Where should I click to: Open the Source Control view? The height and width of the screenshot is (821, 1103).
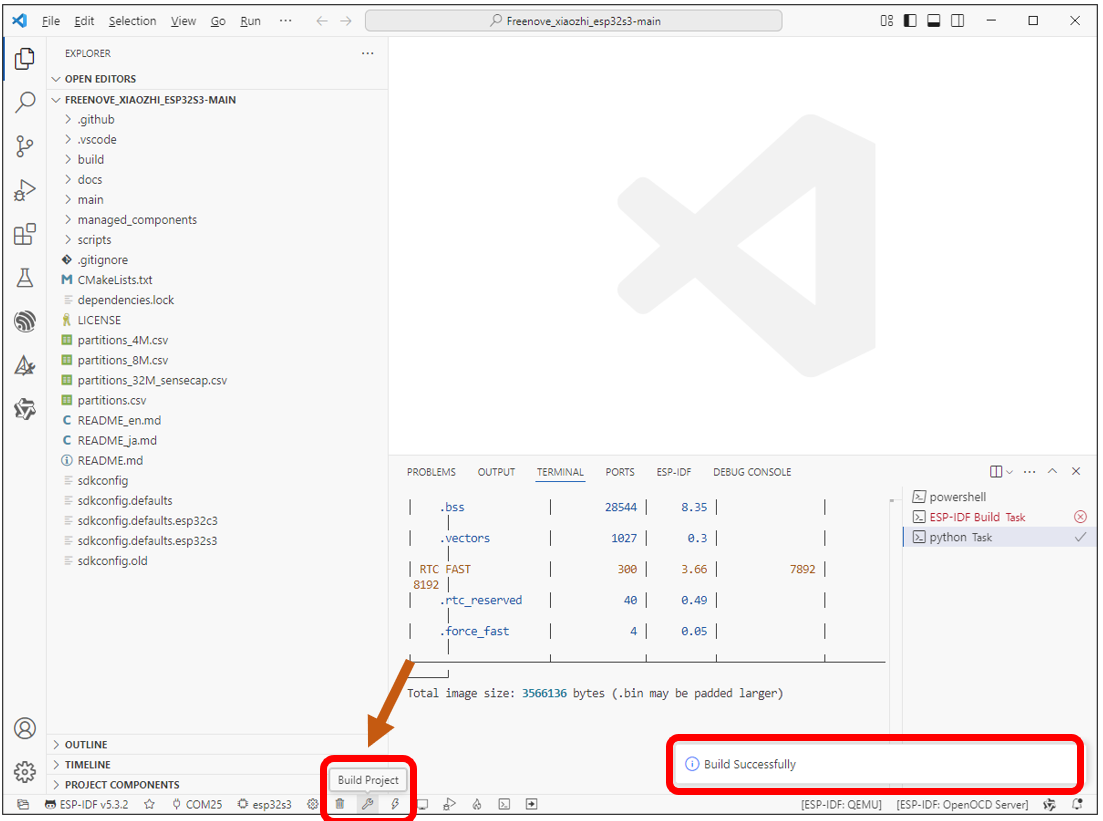pos(25,146)
